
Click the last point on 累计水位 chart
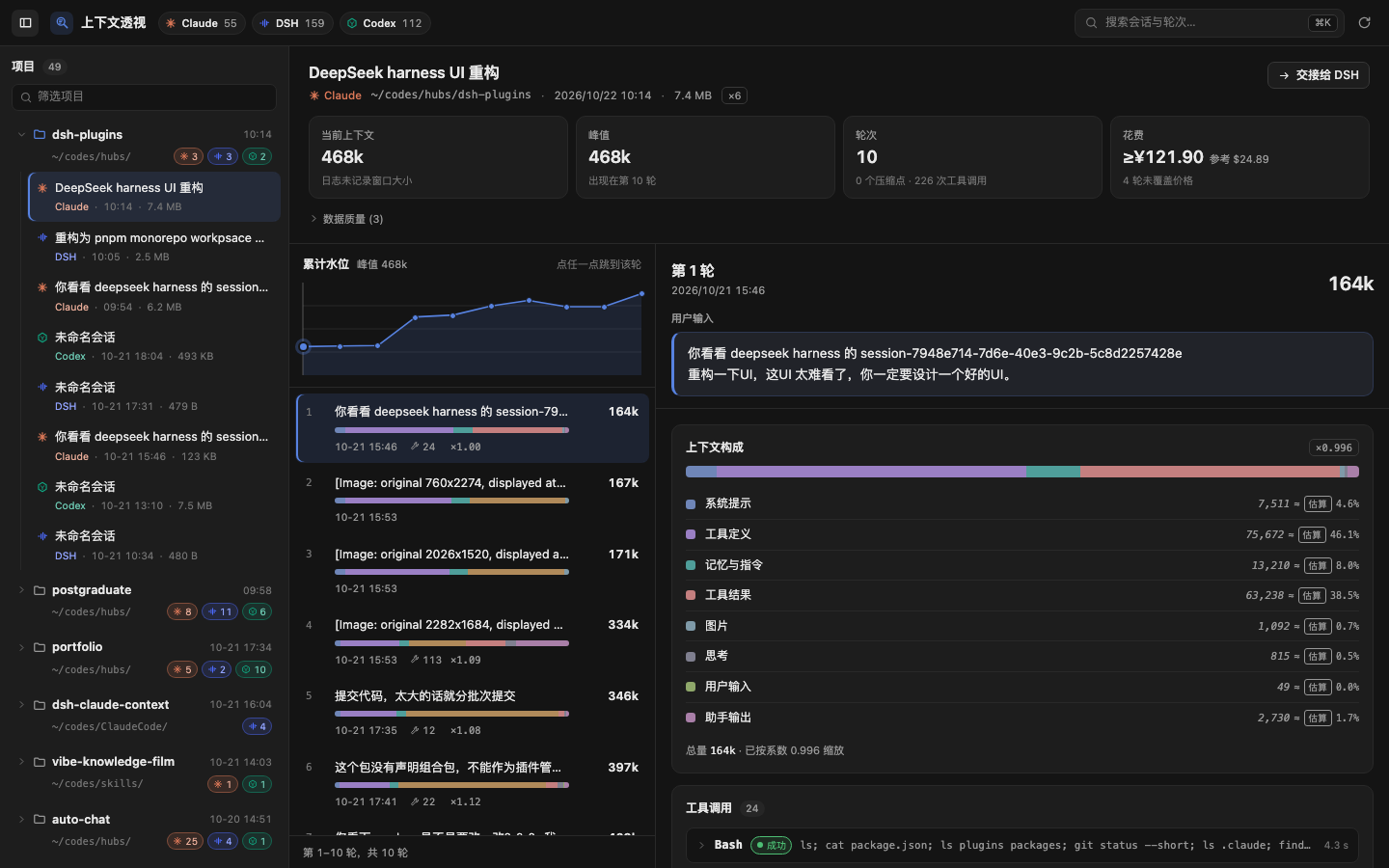click(641, 294)
